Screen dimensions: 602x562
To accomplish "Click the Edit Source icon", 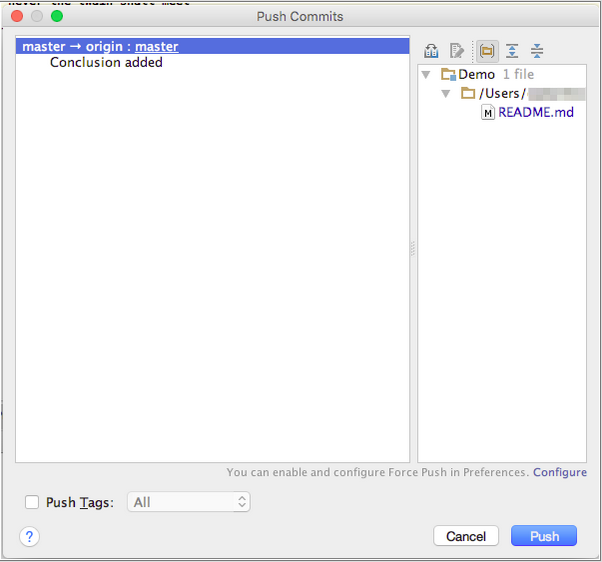I will (x=457, y=51).
